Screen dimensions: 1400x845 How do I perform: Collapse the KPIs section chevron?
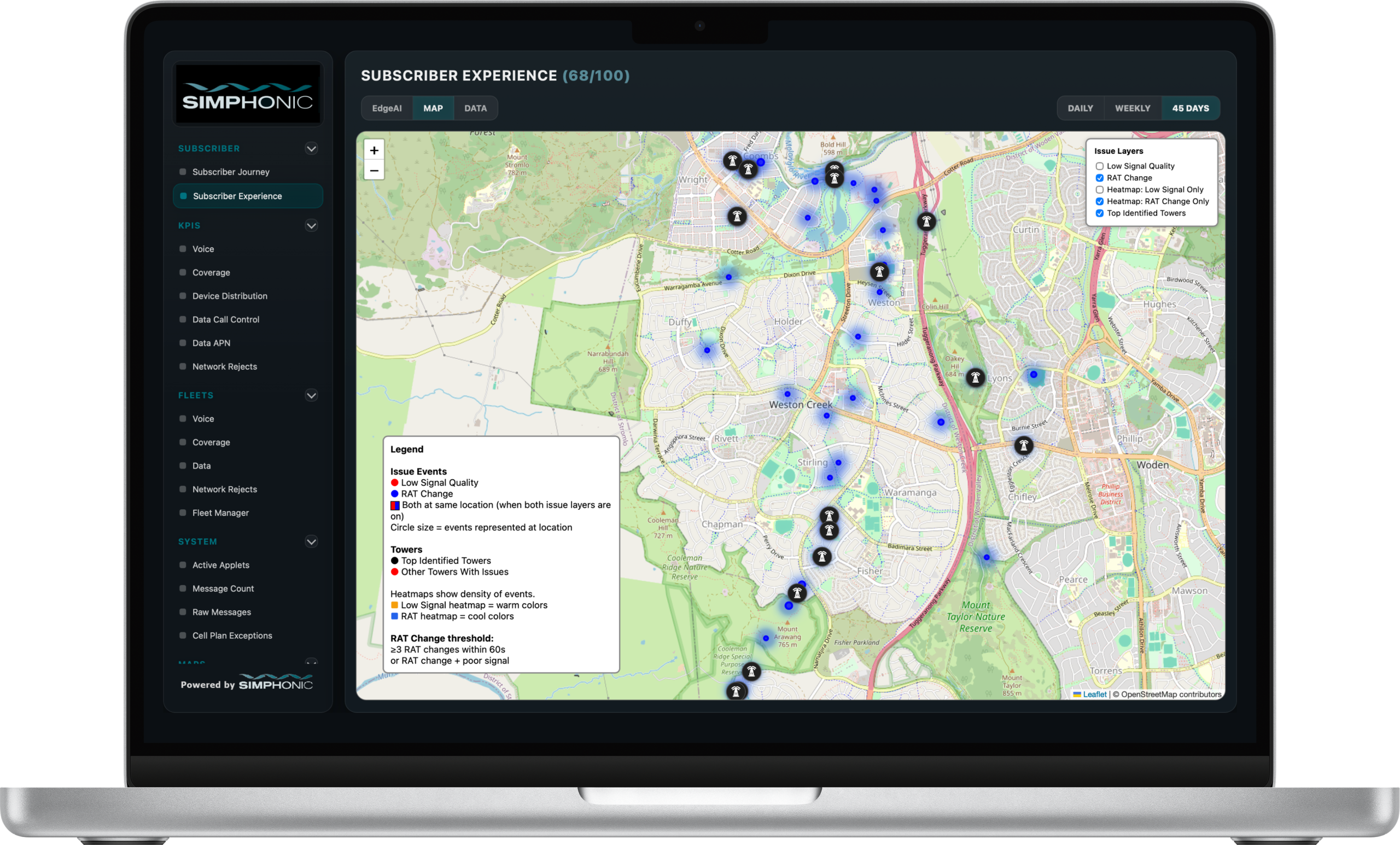pyautogui.click(x=311, y=226)
